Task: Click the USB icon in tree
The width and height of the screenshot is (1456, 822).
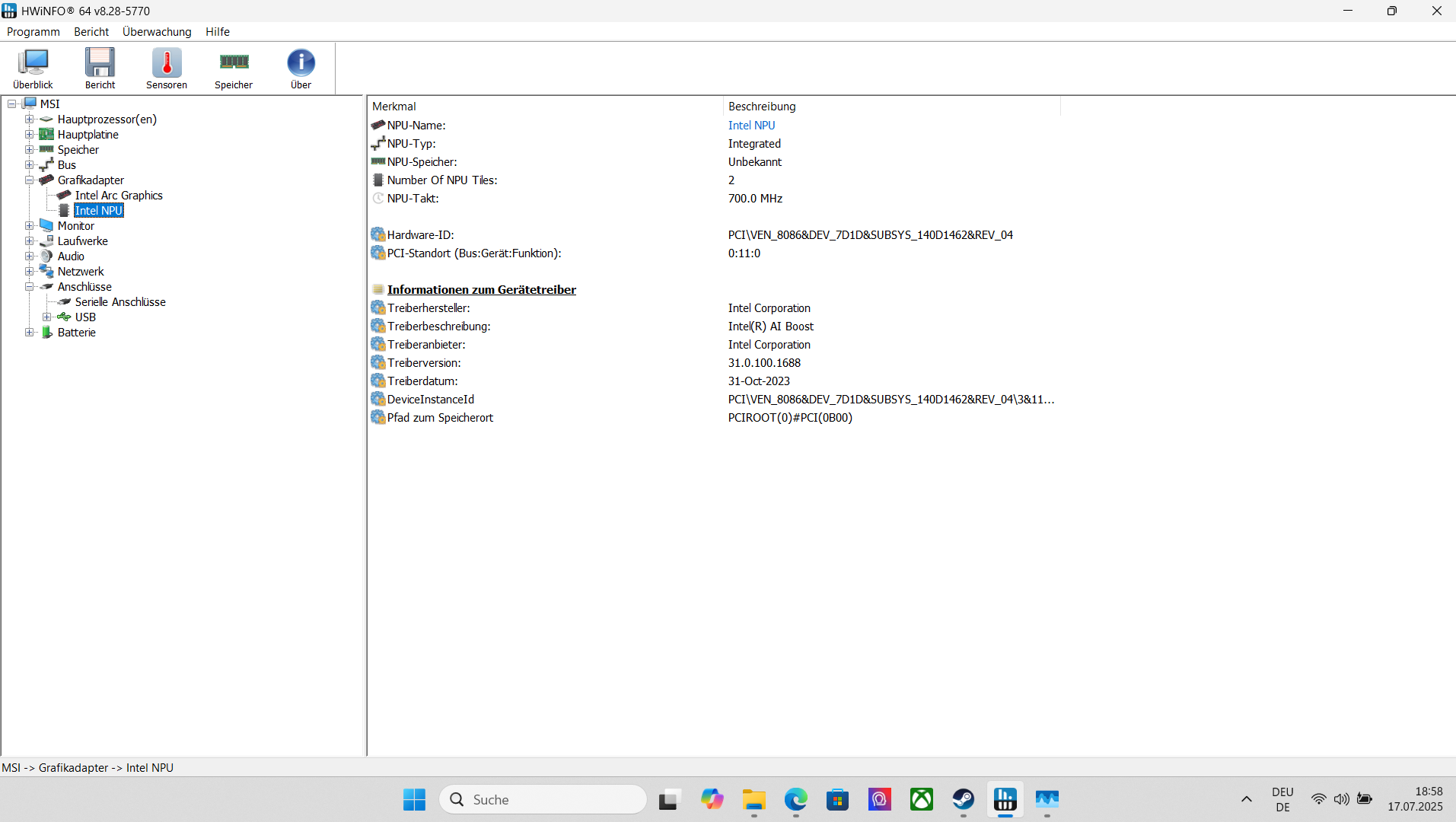Action: (64, 317)
